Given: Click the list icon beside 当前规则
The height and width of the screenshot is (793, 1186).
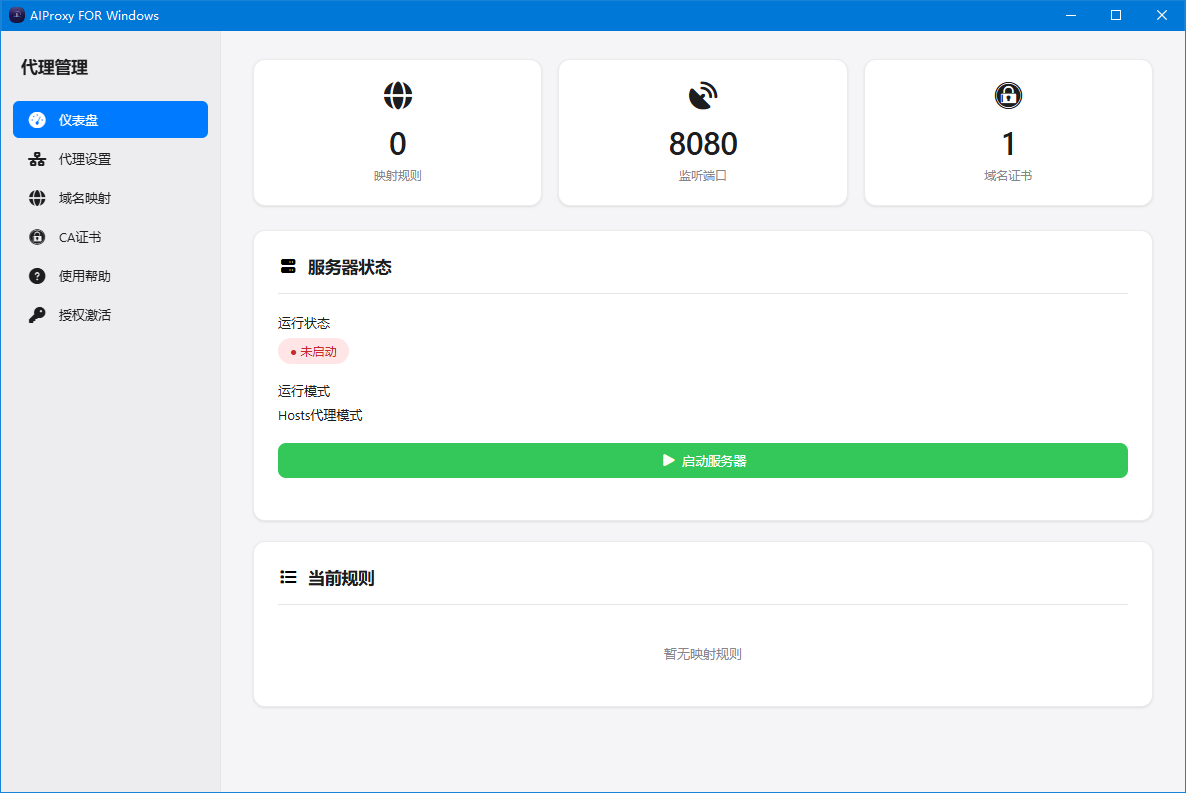Looking at the screenshot, I should [288, 578].
